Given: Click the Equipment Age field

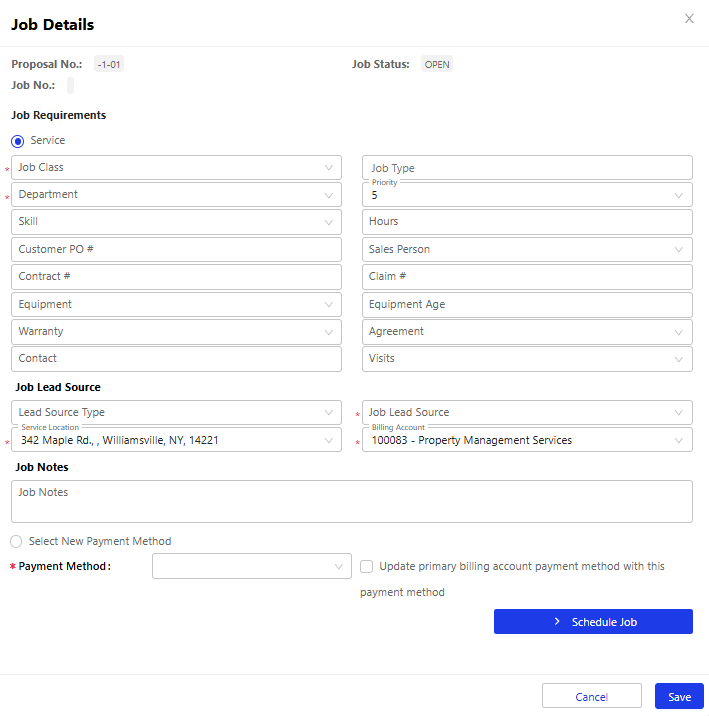Looking at the screenshot, I should [x=527, y=305].
